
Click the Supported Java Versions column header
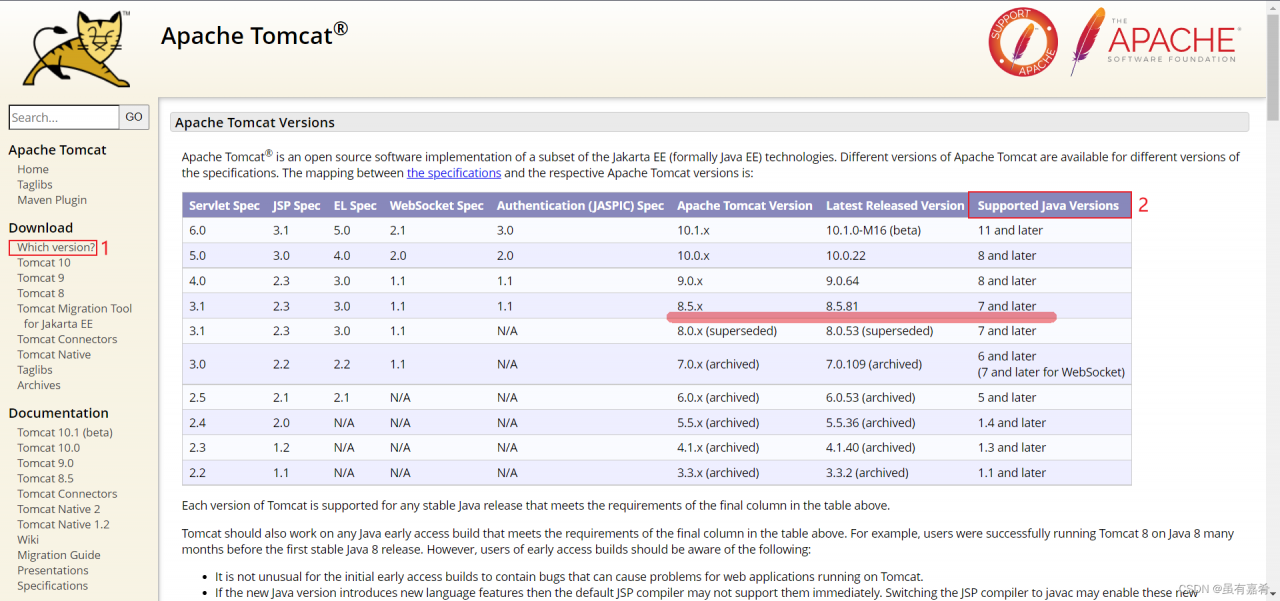pos(1048,206)
